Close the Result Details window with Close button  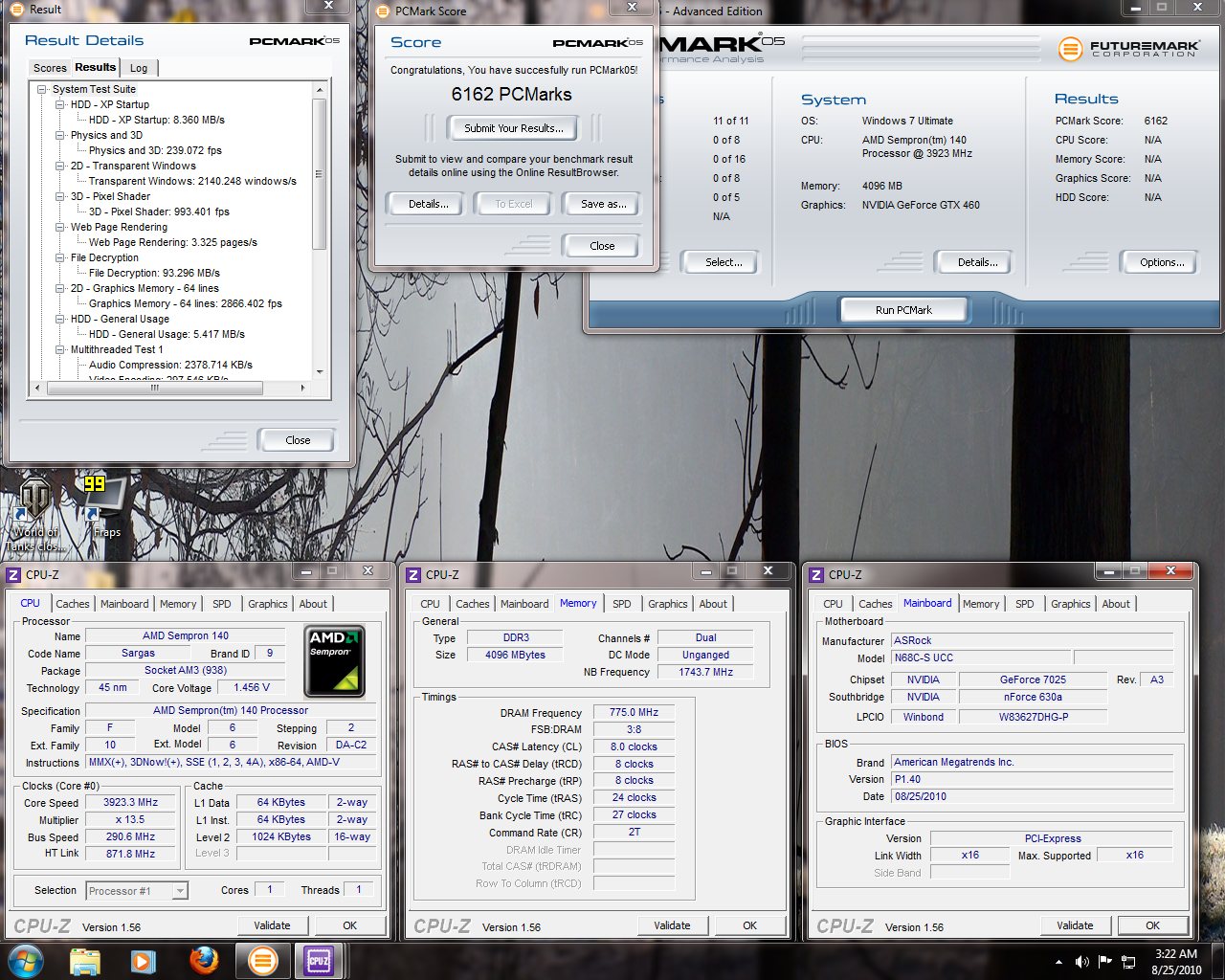click(x=298, y=440)
